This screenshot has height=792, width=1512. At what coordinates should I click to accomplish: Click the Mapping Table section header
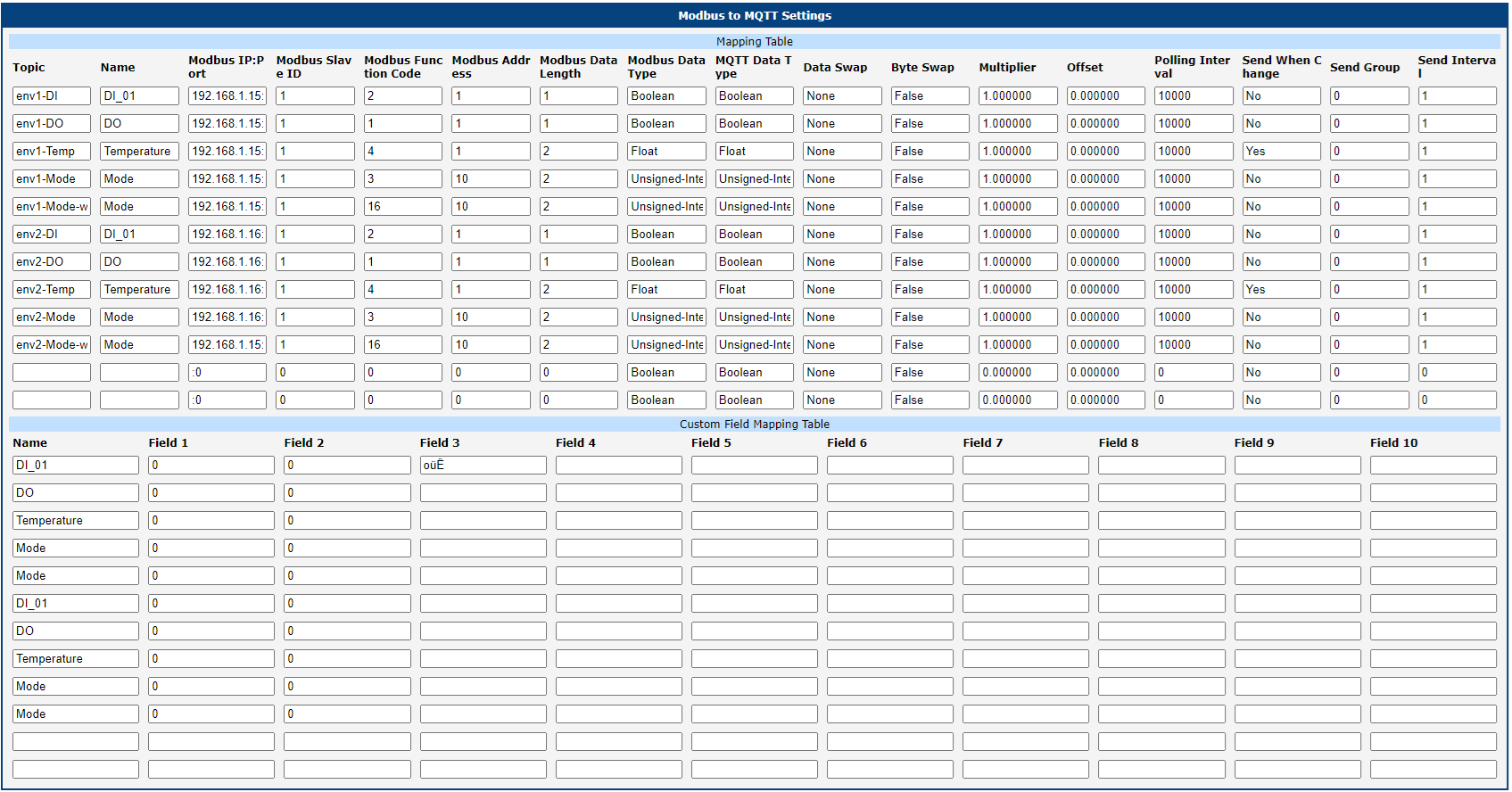coord(755,41)
